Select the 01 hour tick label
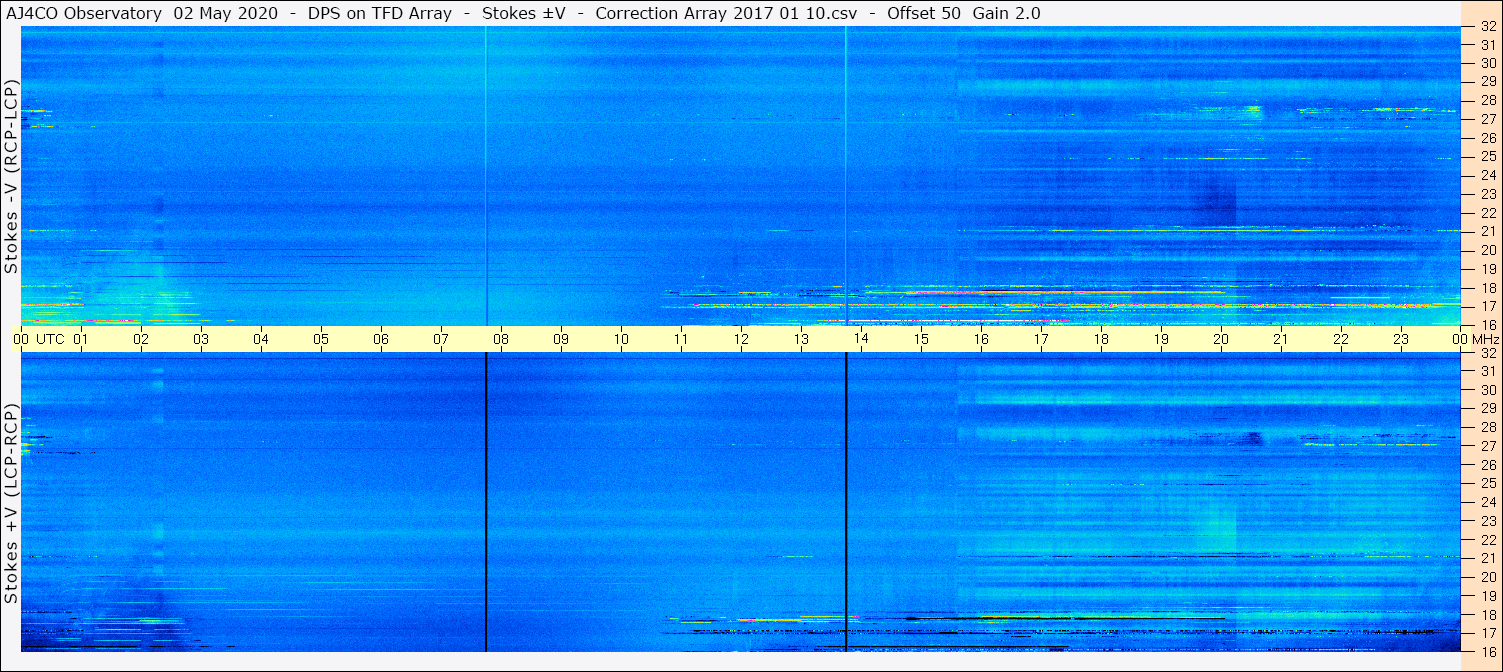This screenshot has height=672, width=1503. tap(81, 340)
